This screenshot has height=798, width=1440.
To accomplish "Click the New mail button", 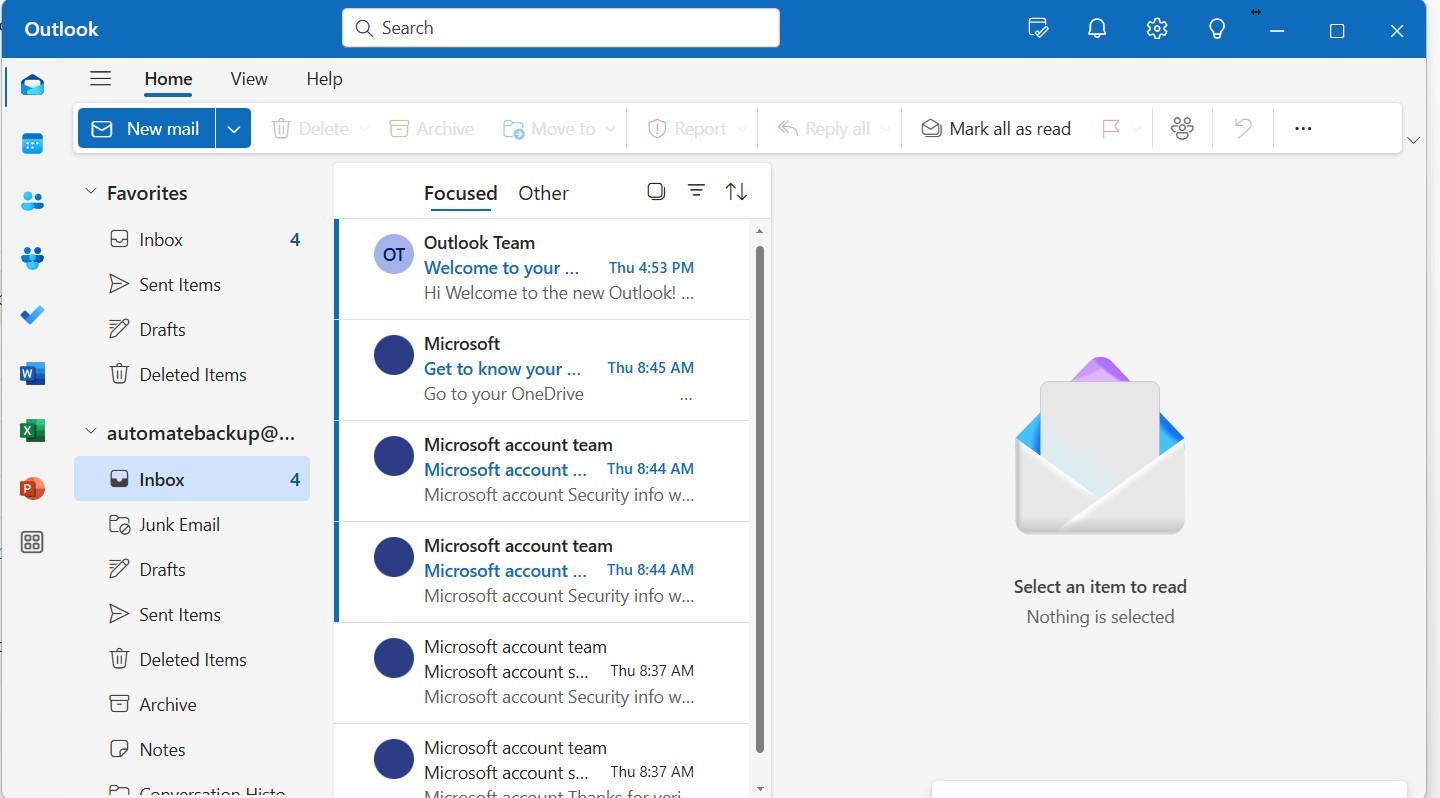I will pos(146,128).
